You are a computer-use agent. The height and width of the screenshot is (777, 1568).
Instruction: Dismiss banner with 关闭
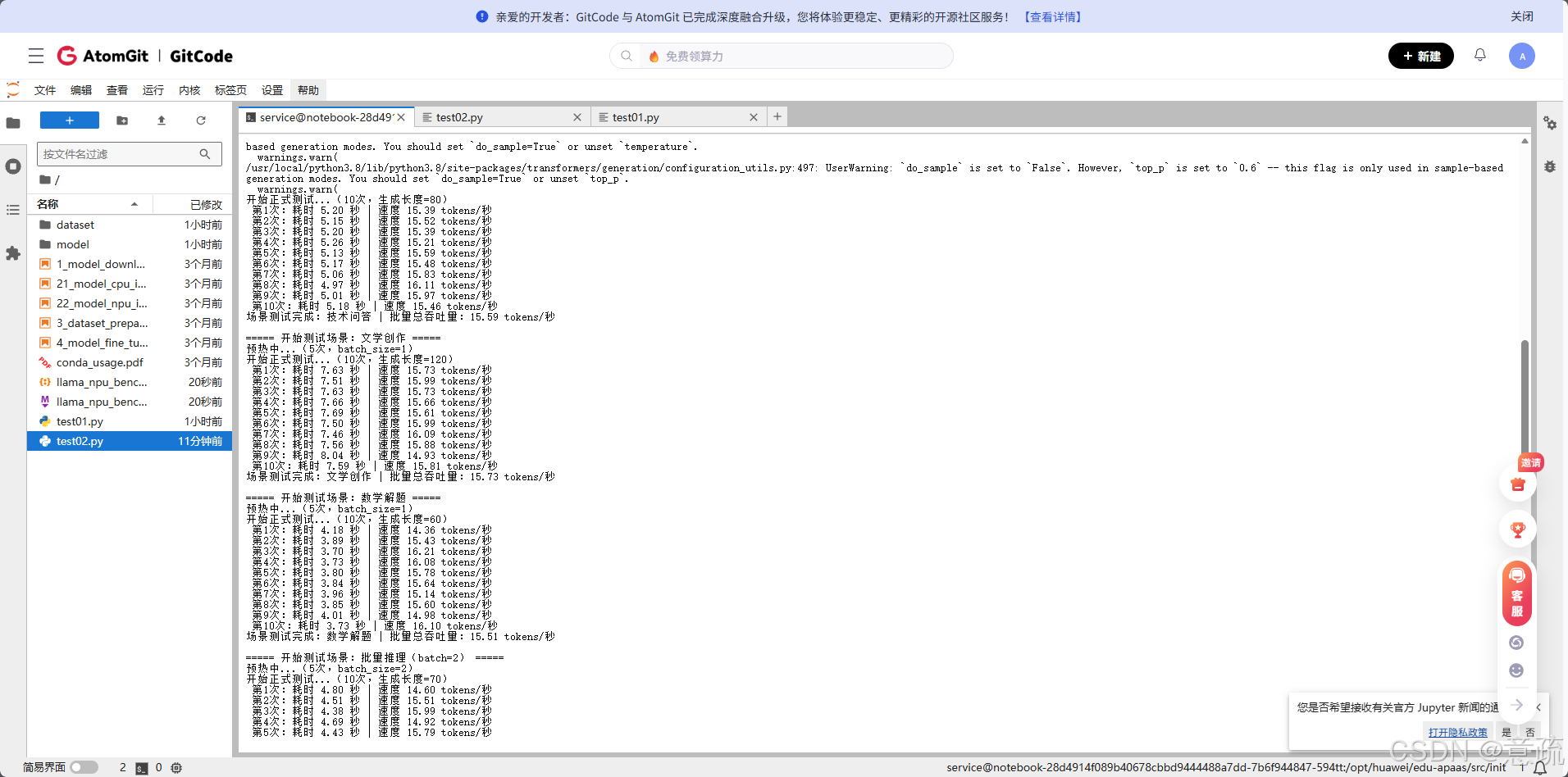coord(1522,16)
